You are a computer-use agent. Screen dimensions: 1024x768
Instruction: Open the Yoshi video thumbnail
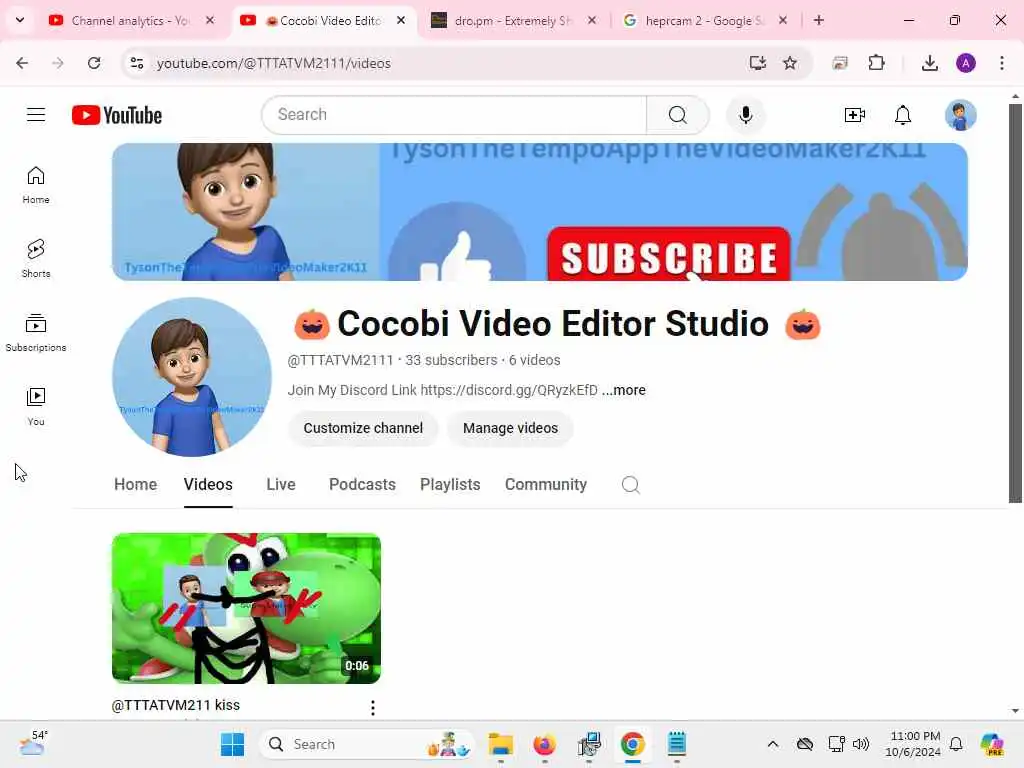246,609
